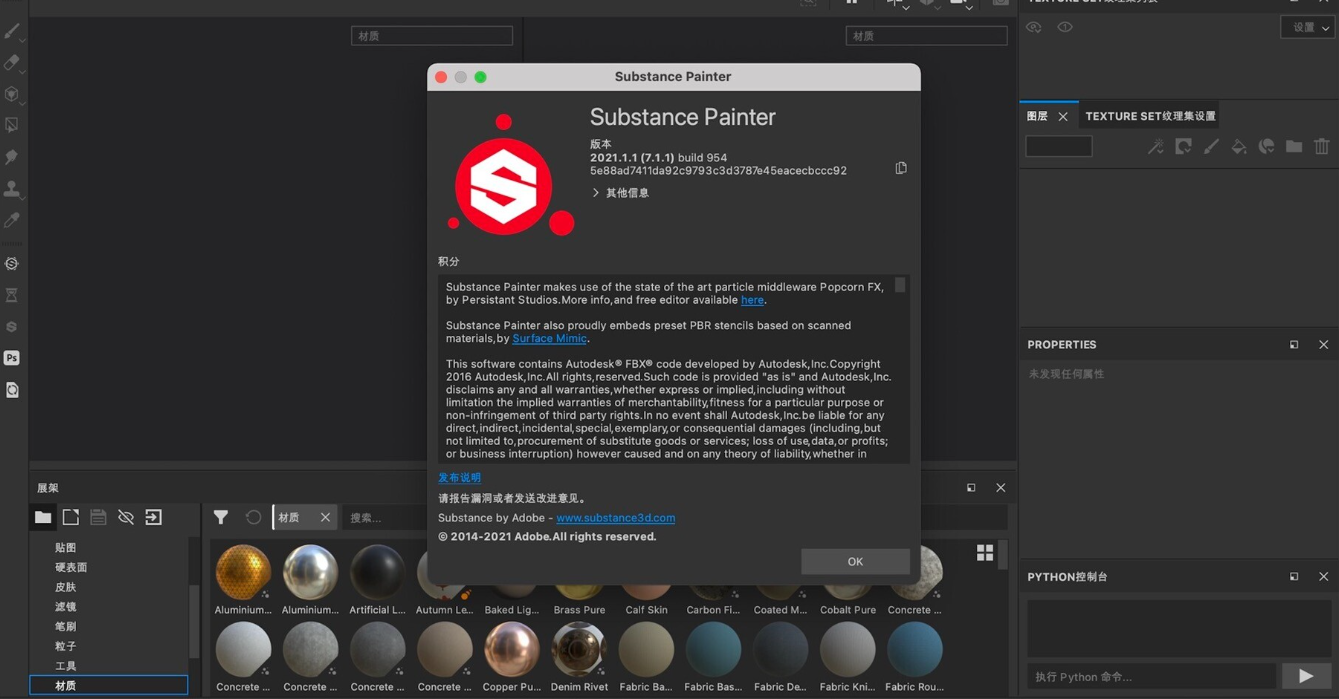Select 粒子 shelf category
Screen dimensions: 1339x699
coord(66,646)
